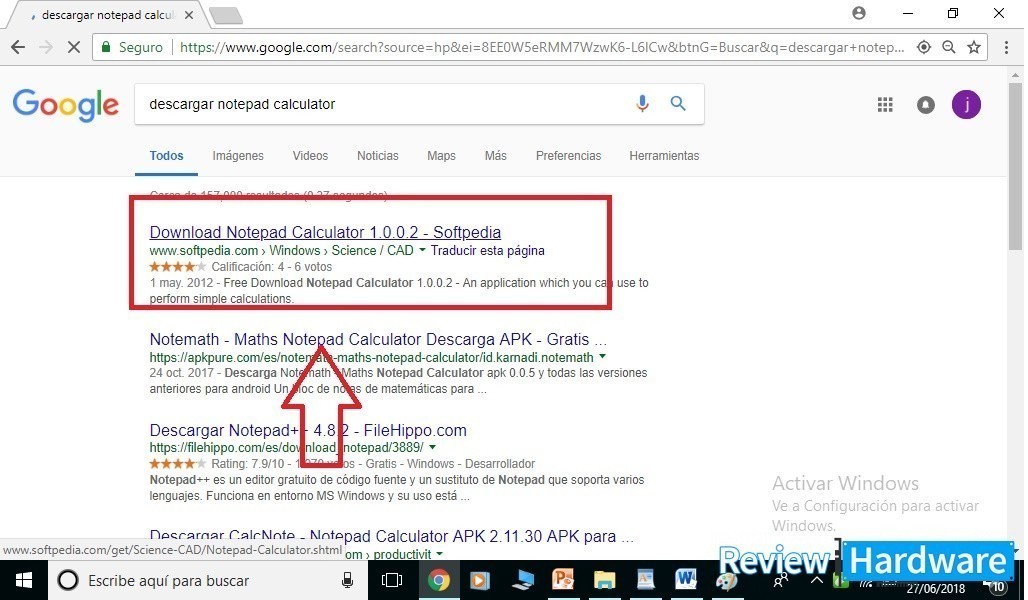Open Preferencias menu
This screenshot has height=600, width=1028.
coord(568,155)
